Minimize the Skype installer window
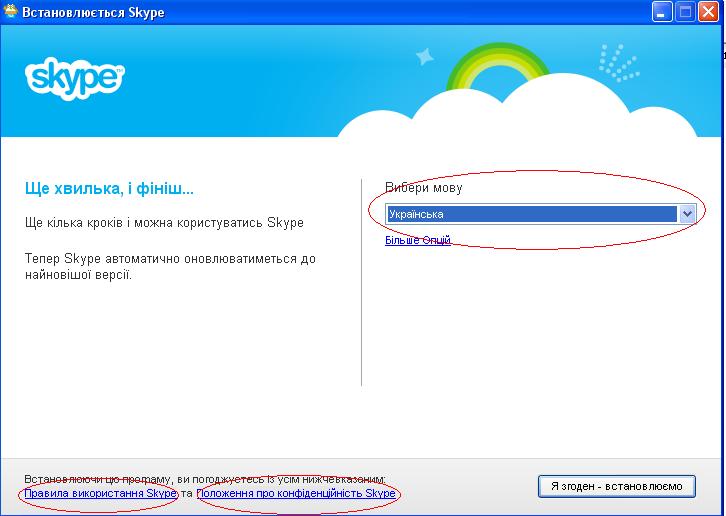 (661, 12)
